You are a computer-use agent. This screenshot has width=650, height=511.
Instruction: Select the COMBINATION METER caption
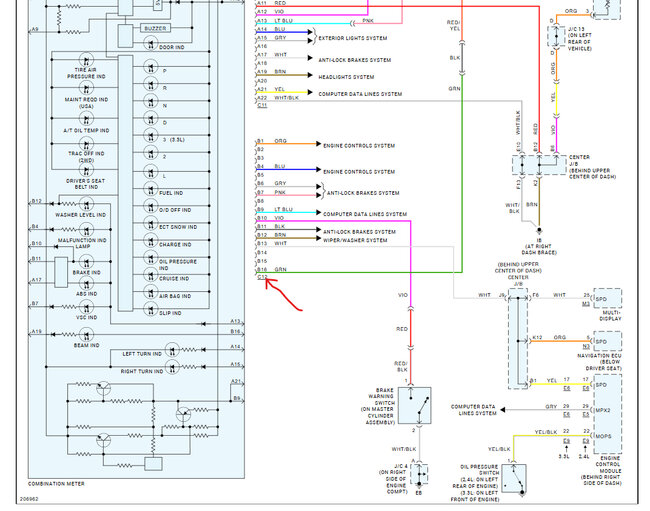tap(56, 484)
